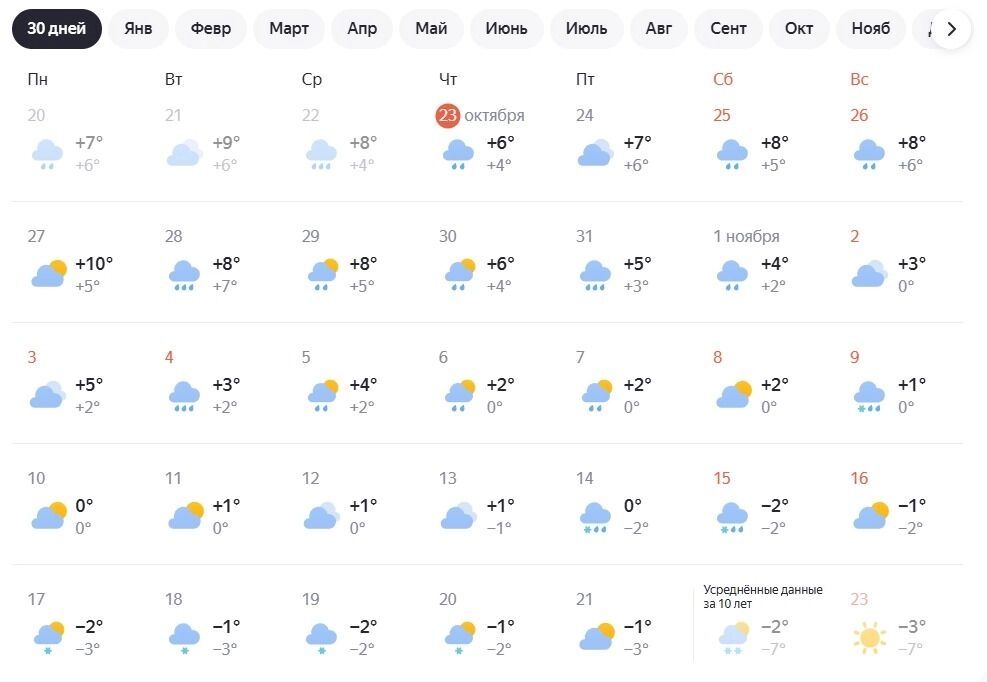This screenshot has width=987, height=682.
Task: Click the snow and rain icon for day 9
Action: (x=869, y=395)
